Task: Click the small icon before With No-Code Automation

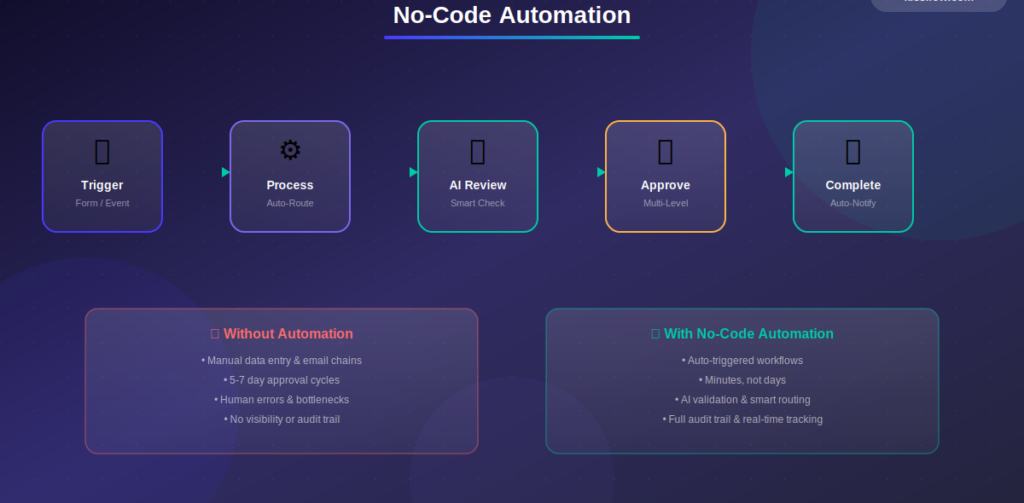Action: pyautogui.click(x=655, y=334)
